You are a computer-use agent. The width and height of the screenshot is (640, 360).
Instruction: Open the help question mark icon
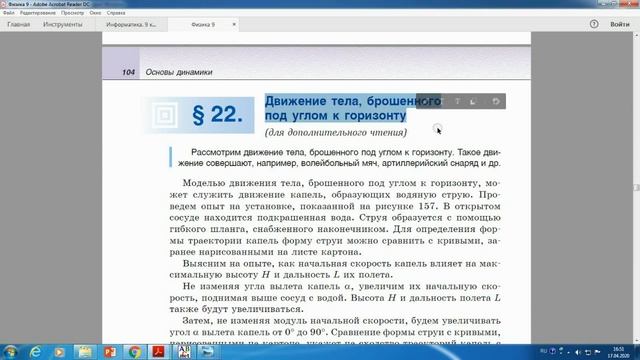(594, 24)
